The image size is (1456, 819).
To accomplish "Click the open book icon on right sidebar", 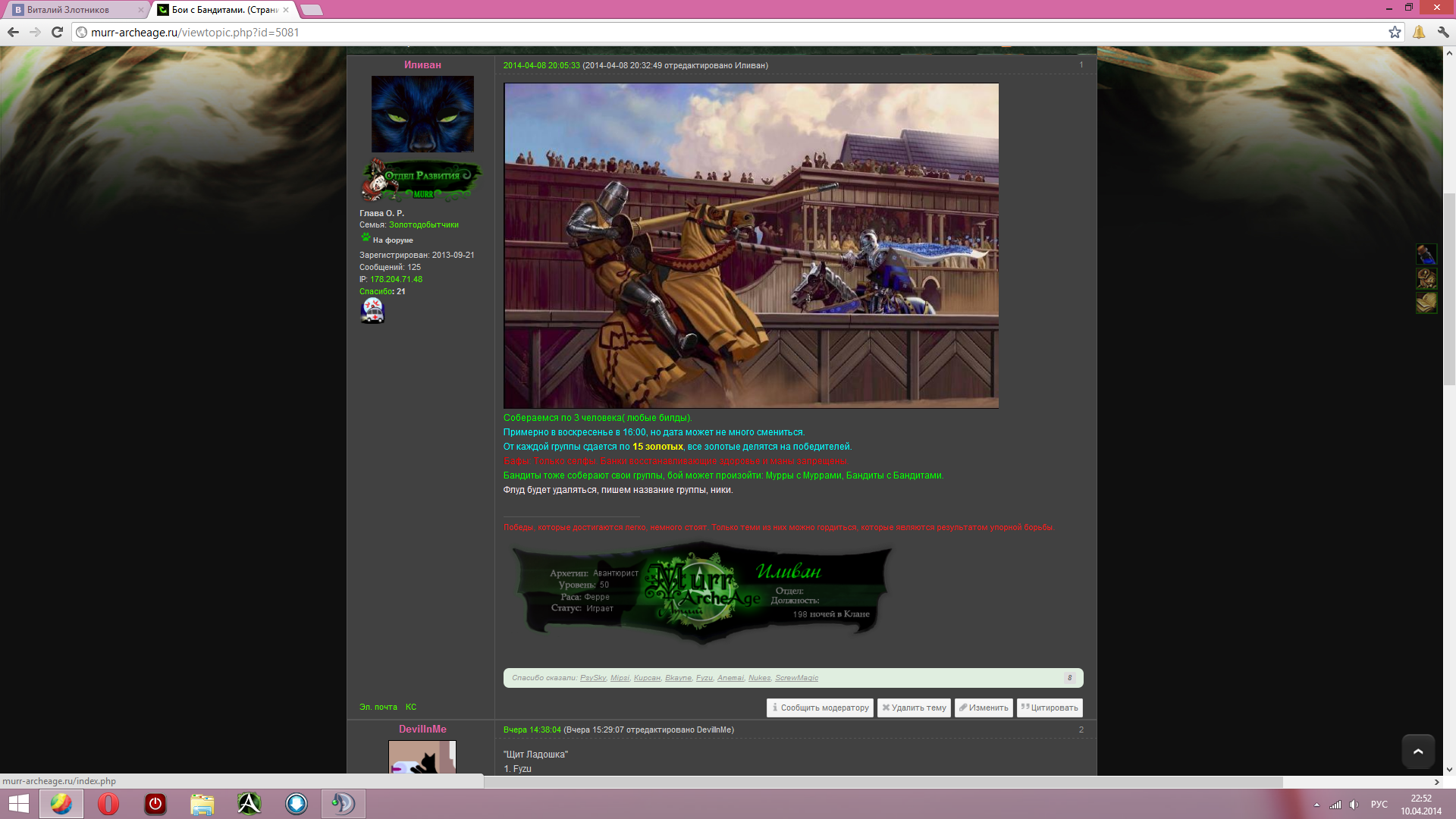I will [1426, 303].
